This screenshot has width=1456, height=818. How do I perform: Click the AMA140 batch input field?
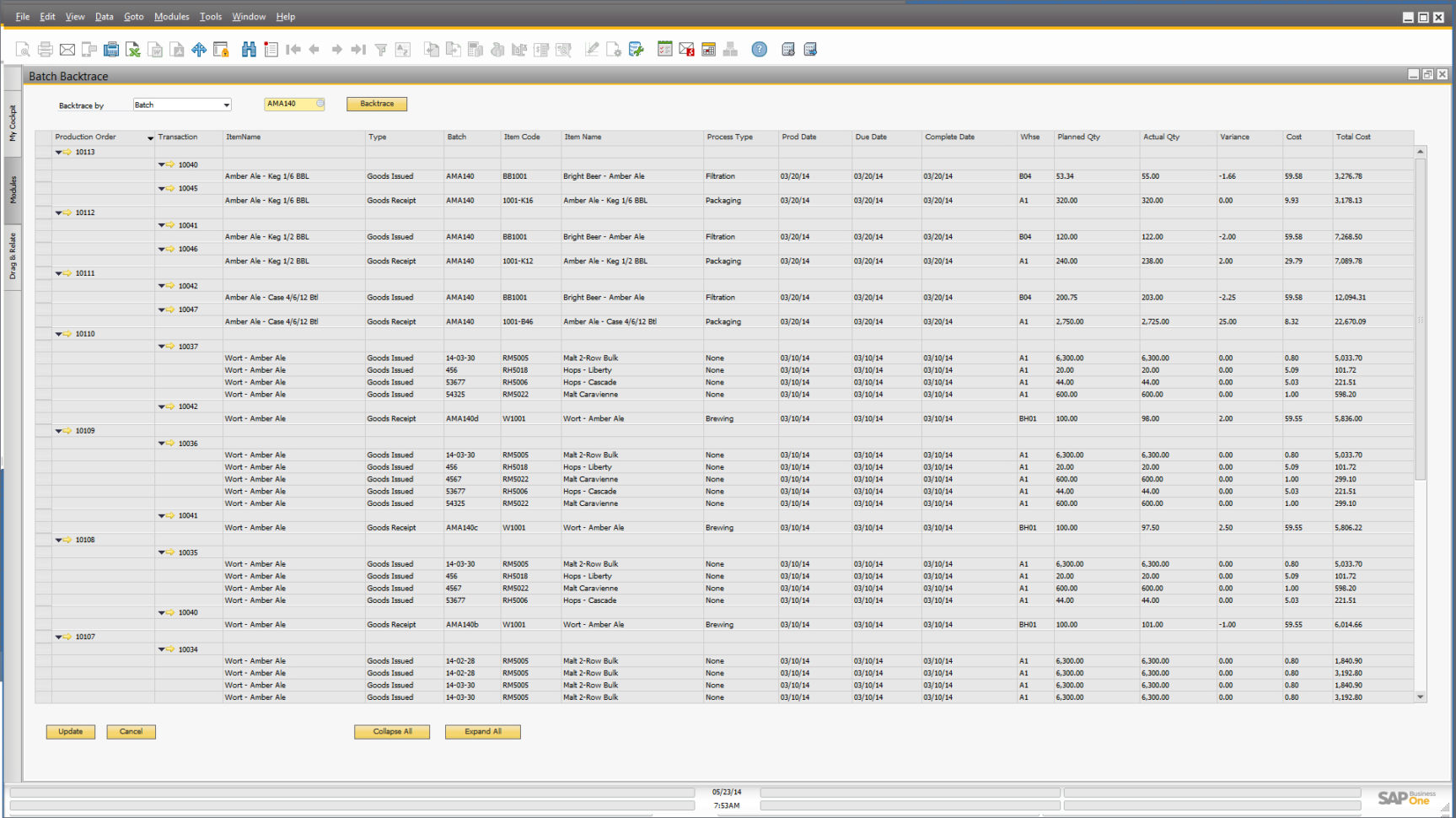point(291,104)
